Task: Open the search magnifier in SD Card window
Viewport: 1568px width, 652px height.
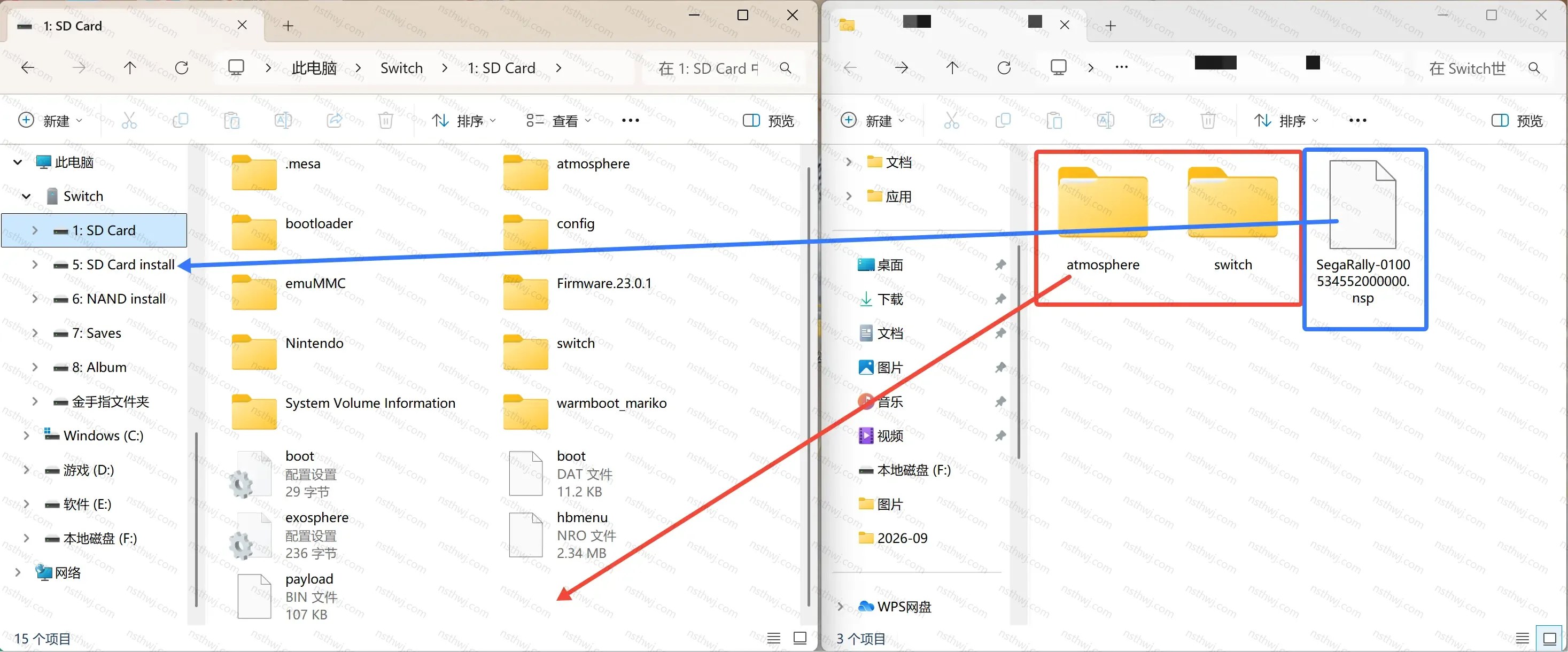Action: (786, 68)
